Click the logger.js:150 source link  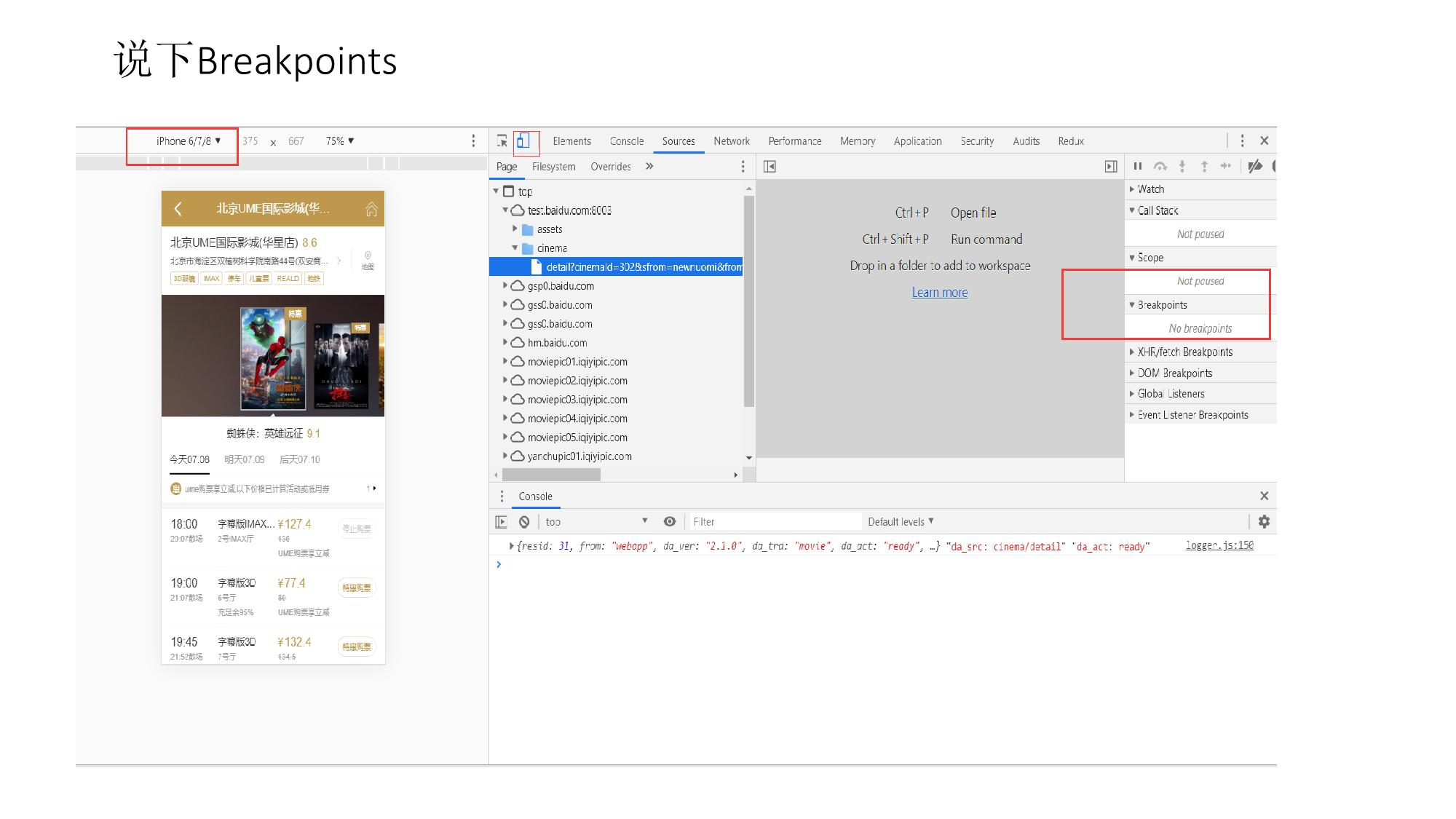[x=1219, y=545]
